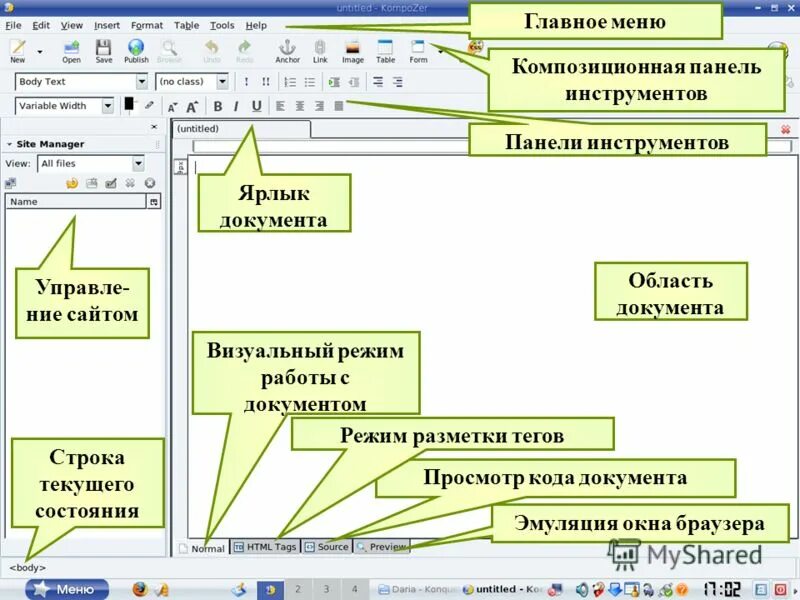Image resolution: width=800 pixels, height=600 pixels.
Task: Toggle Underline formatting
Action: click(257, 106)
